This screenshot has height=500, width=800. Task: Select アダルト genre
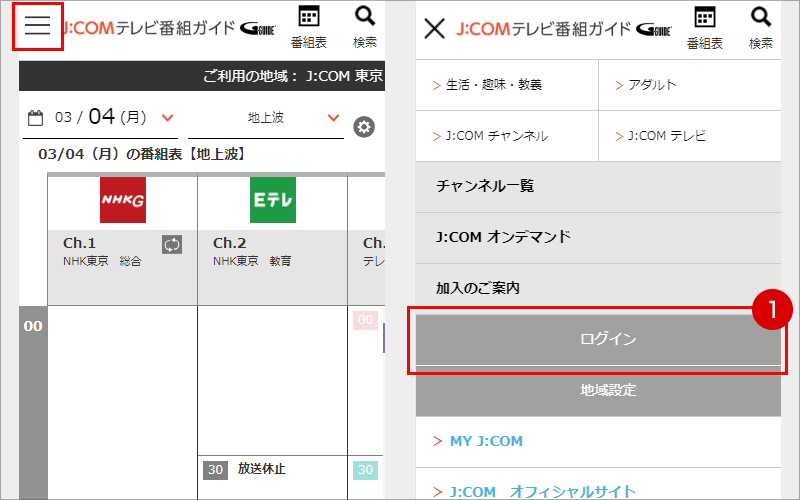pos(690,85)
